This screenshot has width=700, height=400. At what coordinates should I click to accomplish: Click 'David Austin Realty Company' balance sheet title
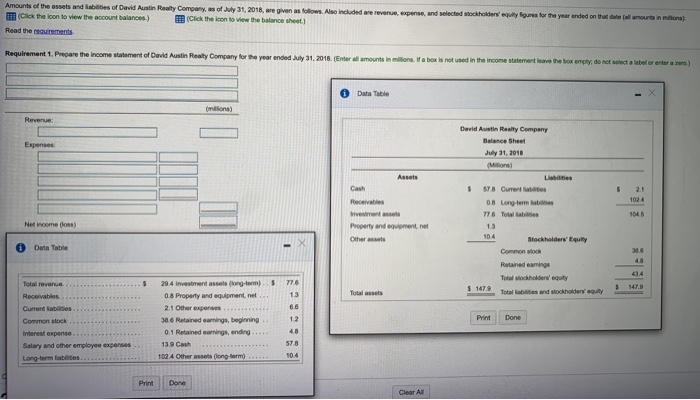pyautogui.click(x=504, y=129)
